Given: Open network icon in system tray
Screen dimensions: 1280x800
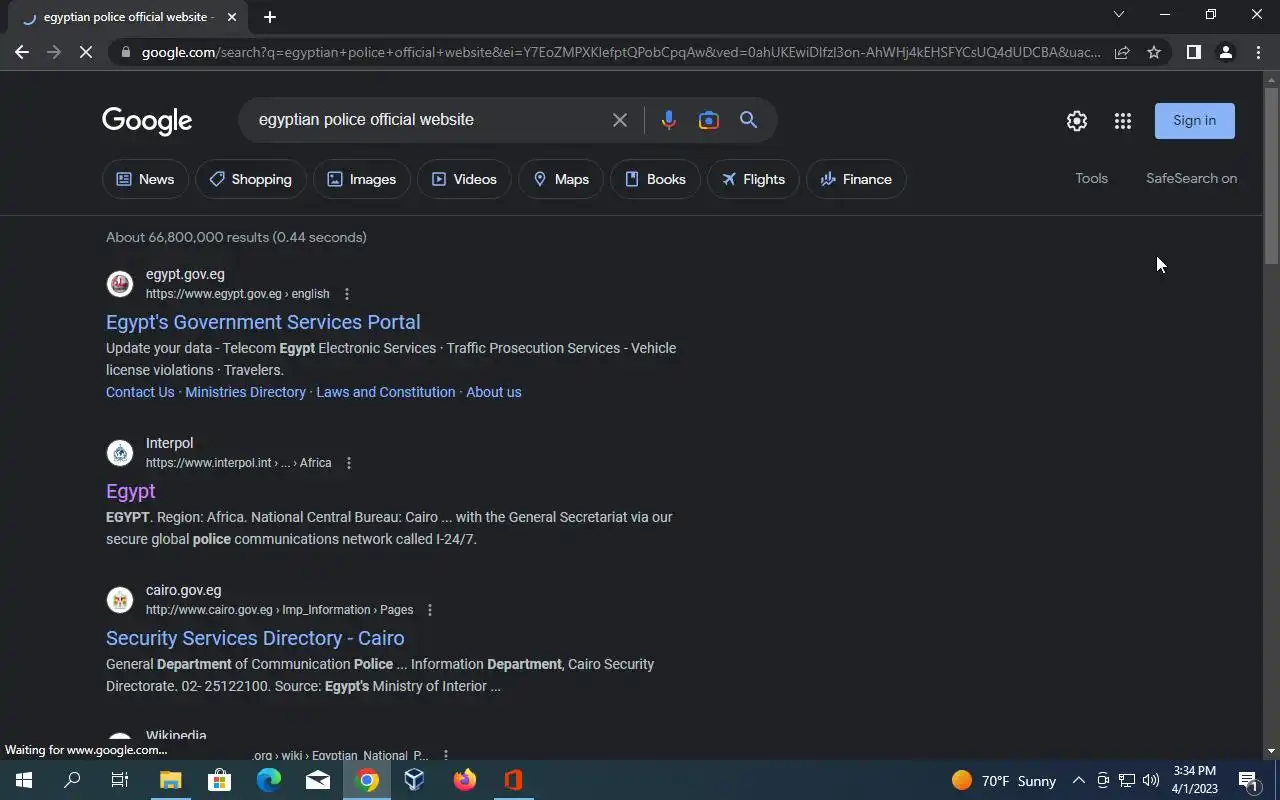Looking at the screenshot, I should (1127, 781).
